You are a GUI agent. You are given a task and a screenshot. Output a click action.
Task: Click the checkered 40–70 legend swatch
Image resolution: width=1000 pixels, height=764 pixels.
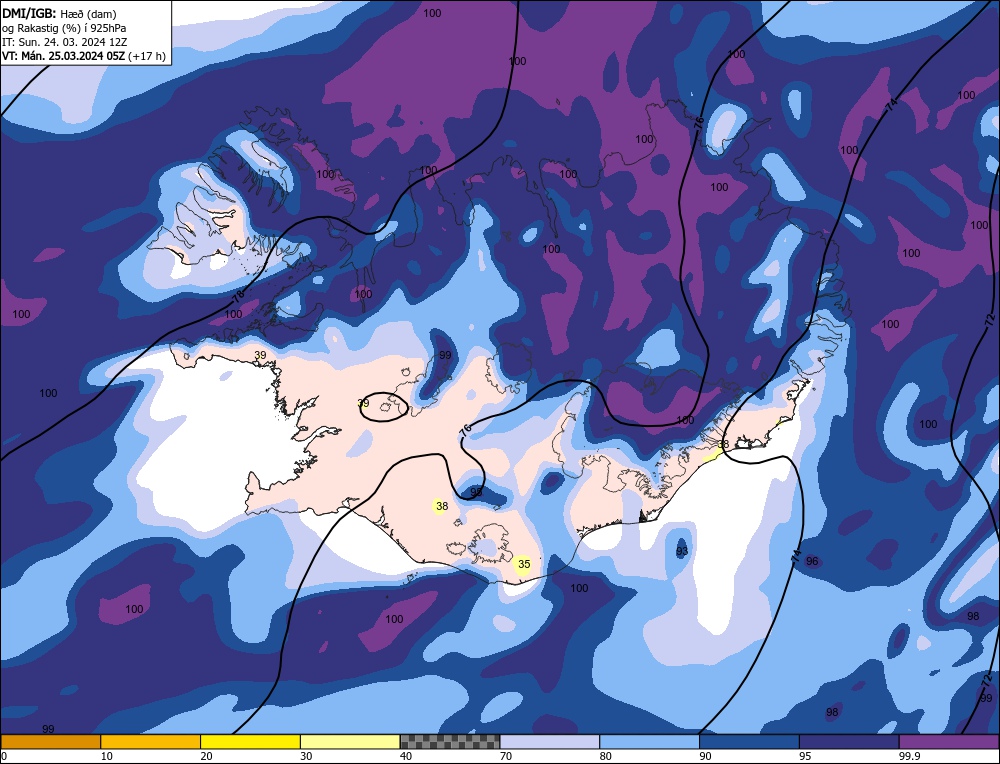coord(450,741)
